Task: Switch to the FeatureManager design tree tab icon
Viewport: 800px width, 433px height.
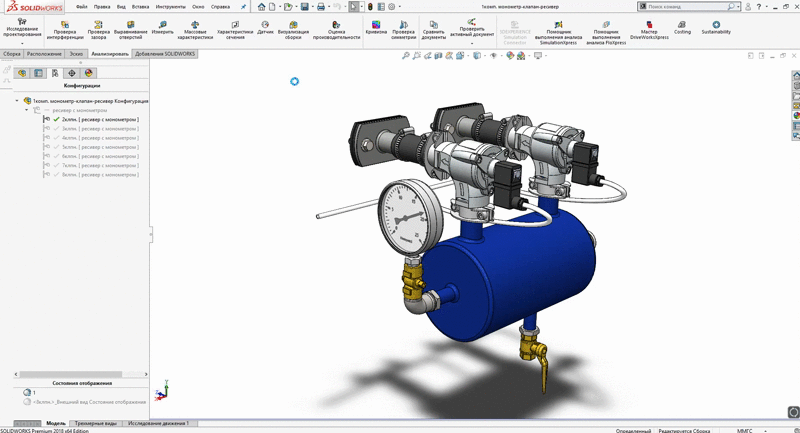Action: coord(22,73)
